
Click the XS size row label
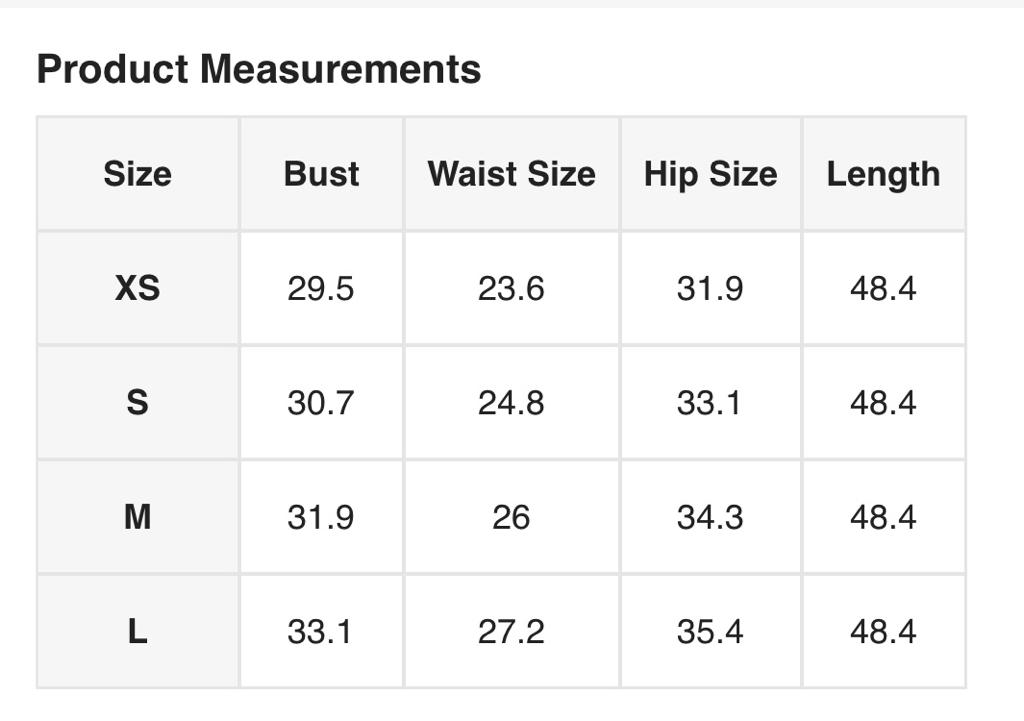click(137, 289)
